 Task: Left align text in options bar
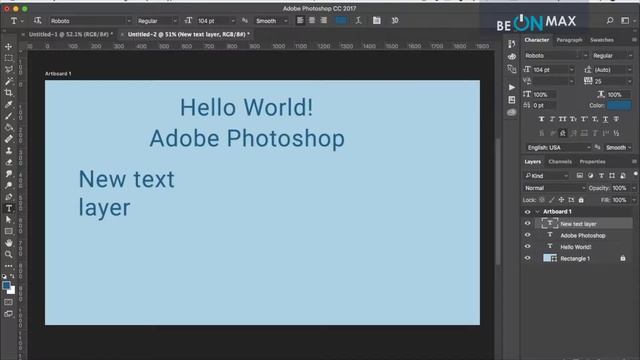tap(300, 20)
